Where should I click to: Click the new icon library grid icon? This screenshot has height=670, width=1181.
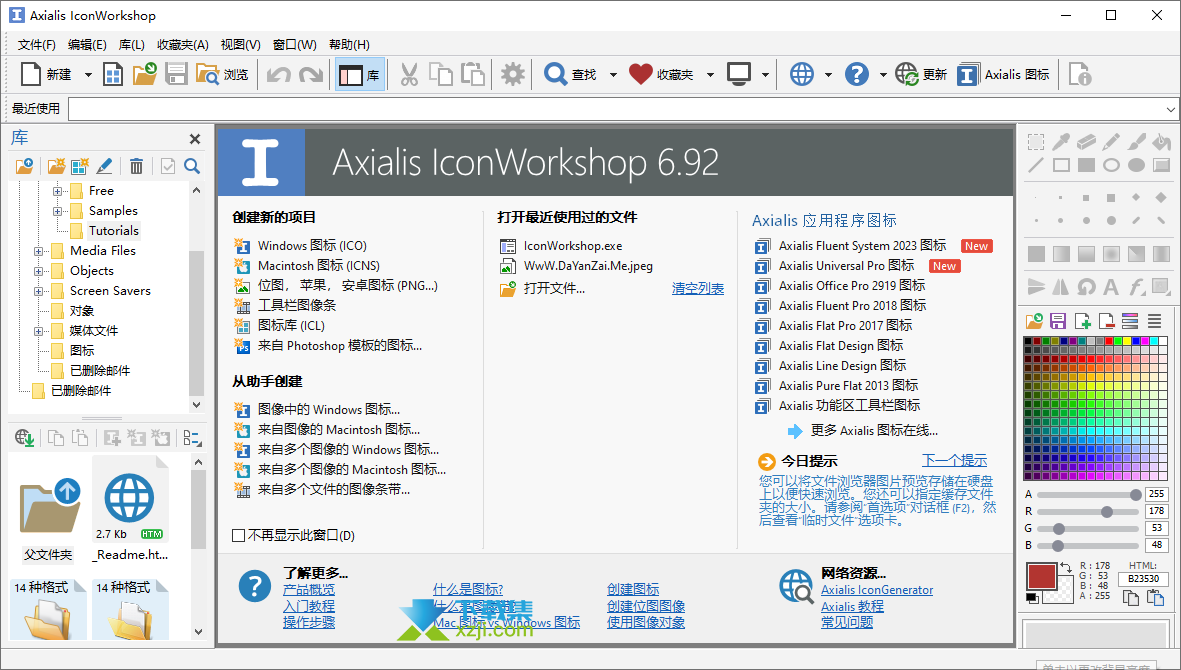[x=113, y=75]
